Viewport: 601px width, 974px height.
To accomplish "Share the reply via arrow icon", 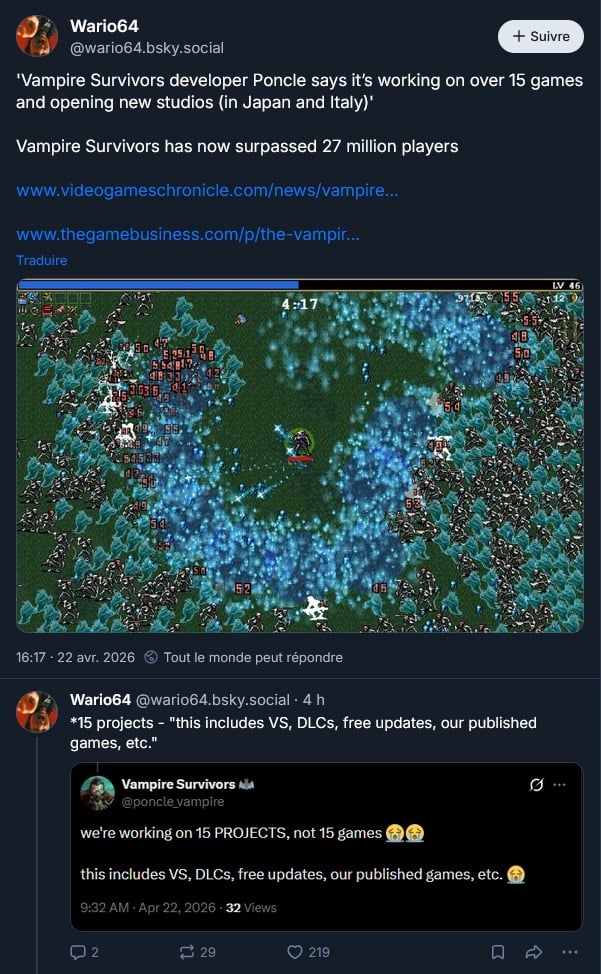I will pyautogui.click(x=534, y=952).
